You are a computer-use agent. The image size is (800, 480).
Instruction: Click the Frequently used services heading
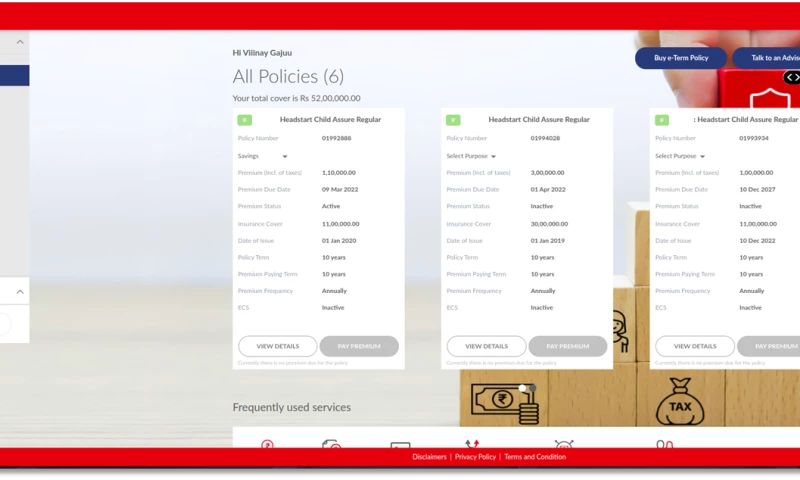[x=292, y=407]
